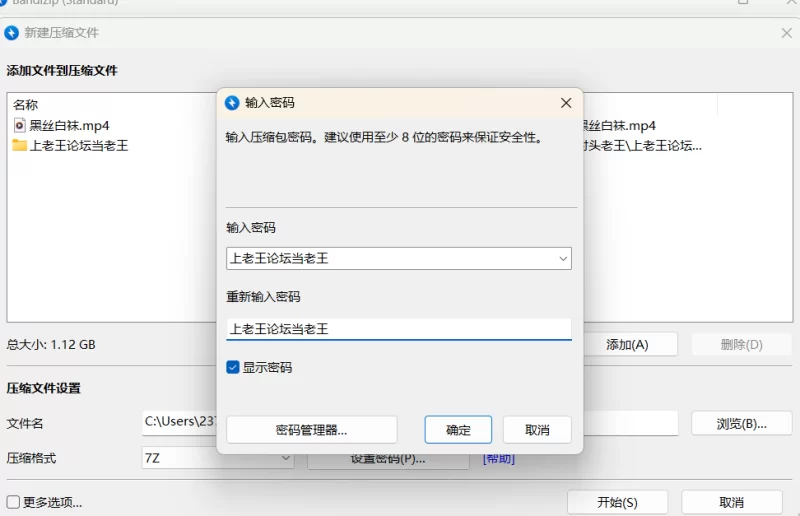Open the 压缩格式 7Z dropdown
This screenshot has width=800, height=516.
(285, 458)
